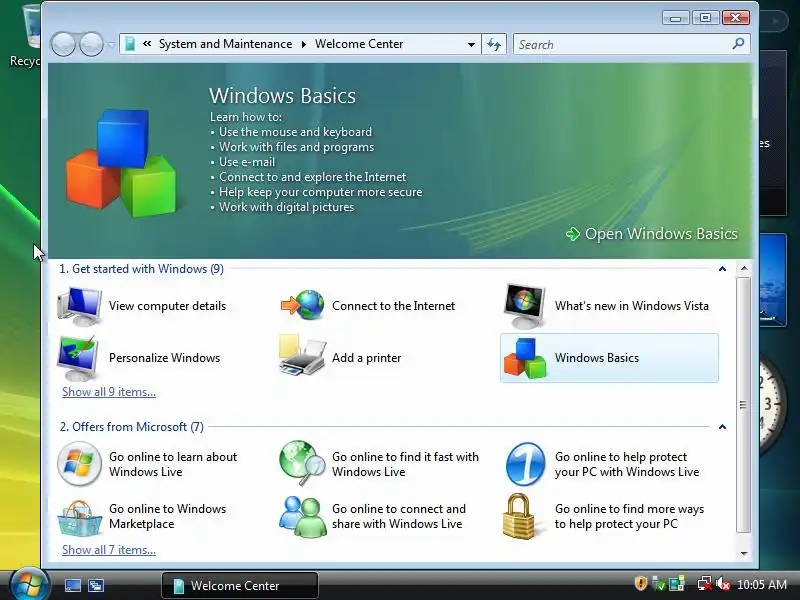
Task: Select the Windows Basics cubes icon in list
Action: tap(525, 358)
